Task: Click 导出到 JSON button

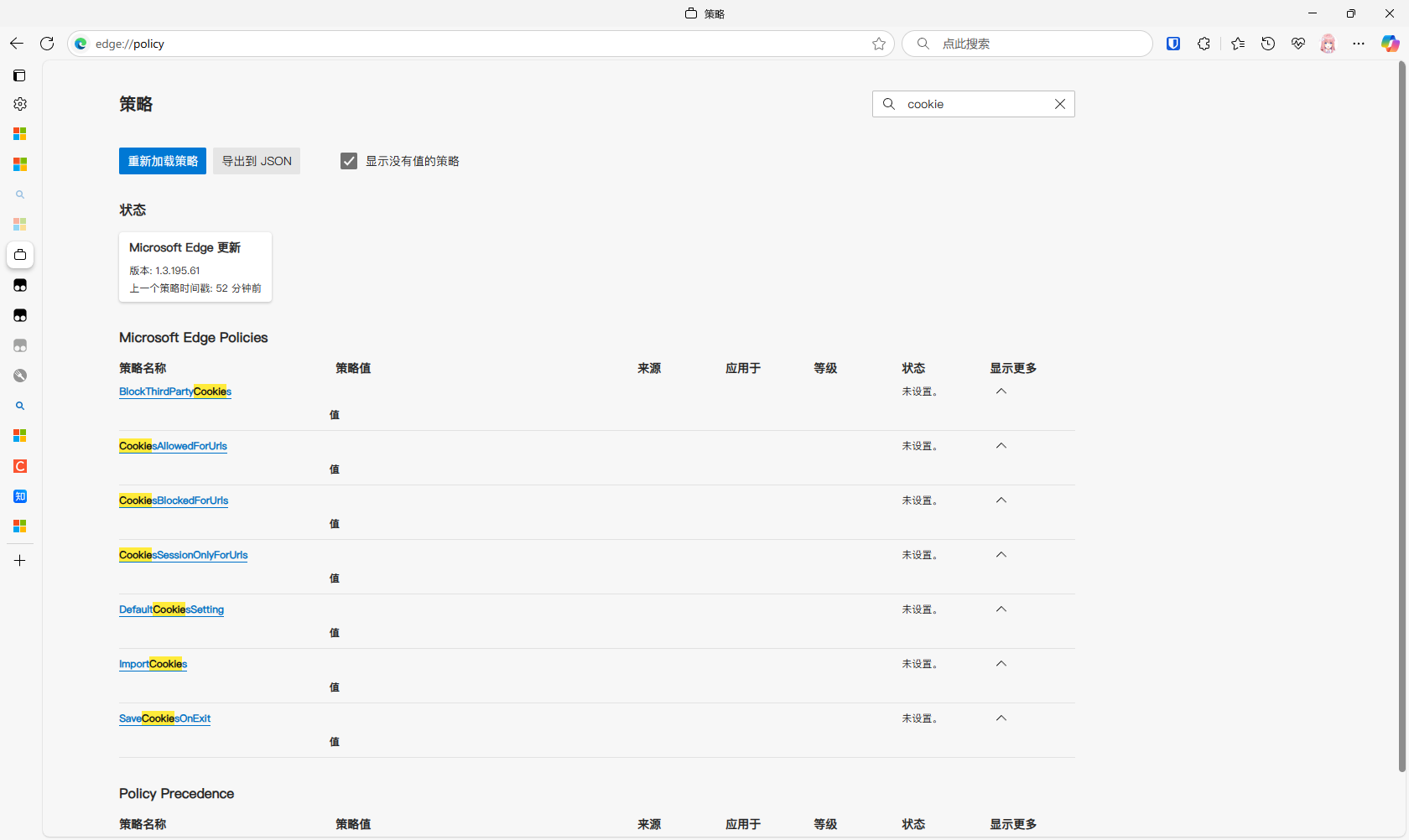Action: pos(257,161)
